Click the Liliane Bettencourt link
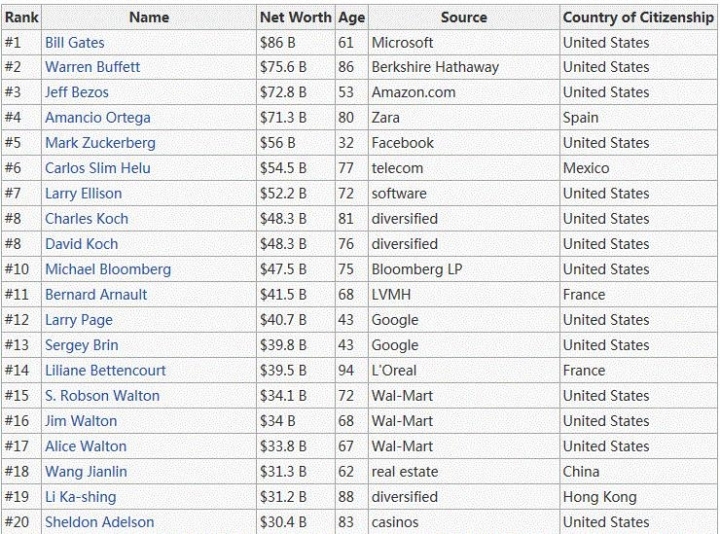This screenshot has width=720, height=534. (105, 371)
